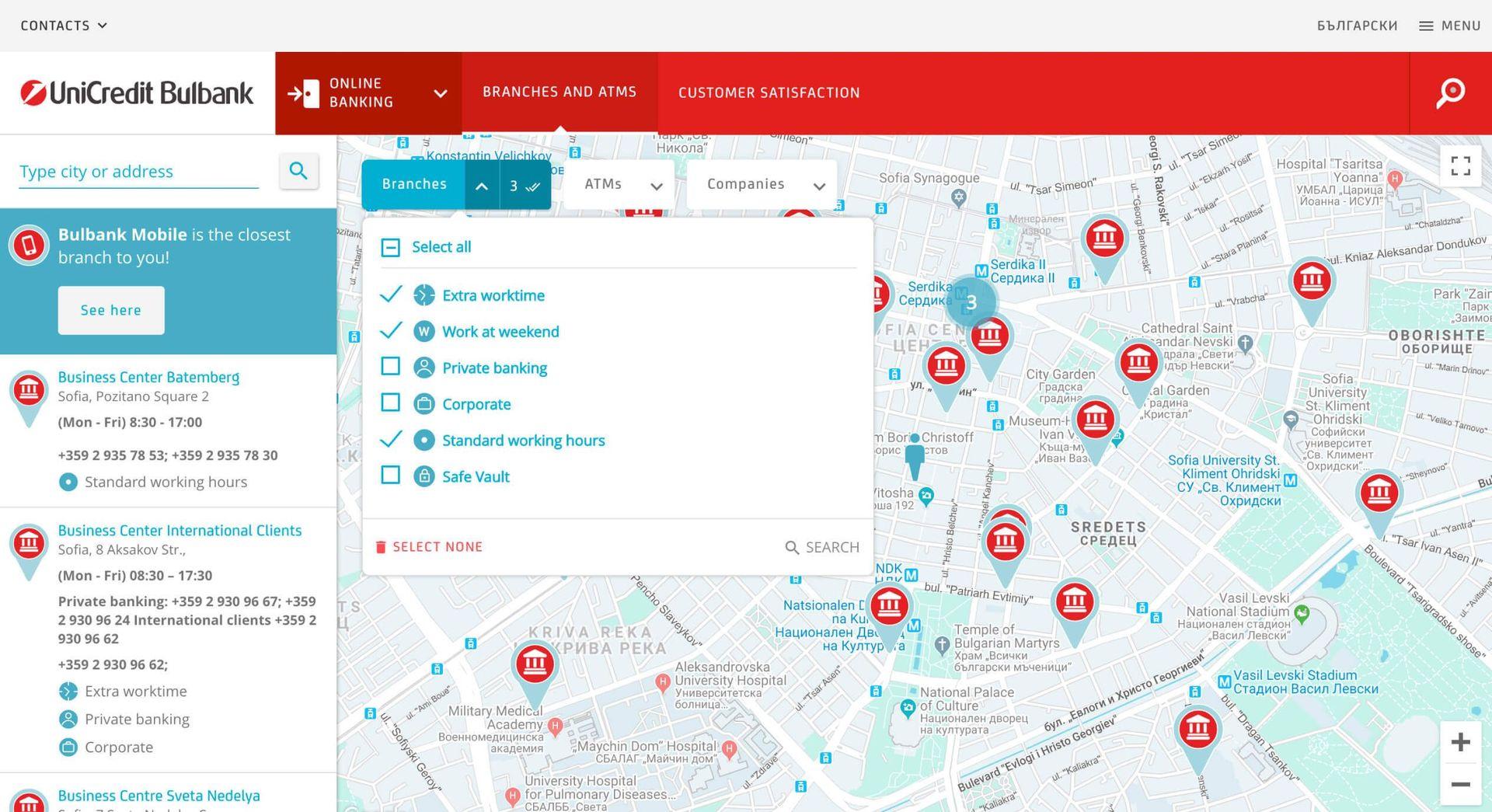Collapse the Branches filter panel chevron

pos(482,186)
